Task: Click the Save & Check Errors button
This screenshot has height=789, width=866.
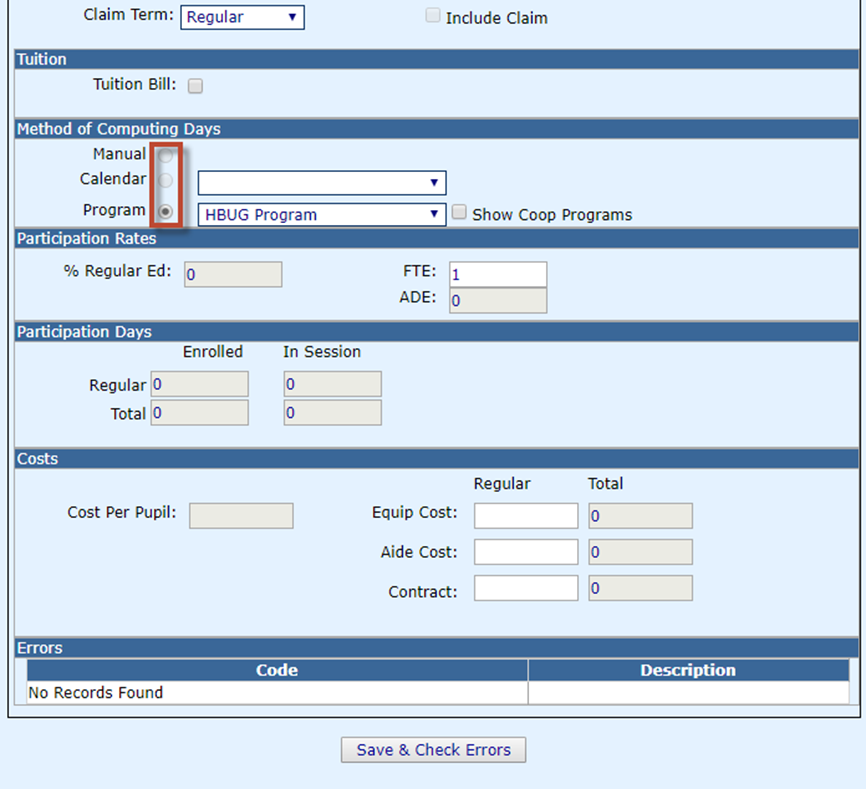Action: click(434, 750)
